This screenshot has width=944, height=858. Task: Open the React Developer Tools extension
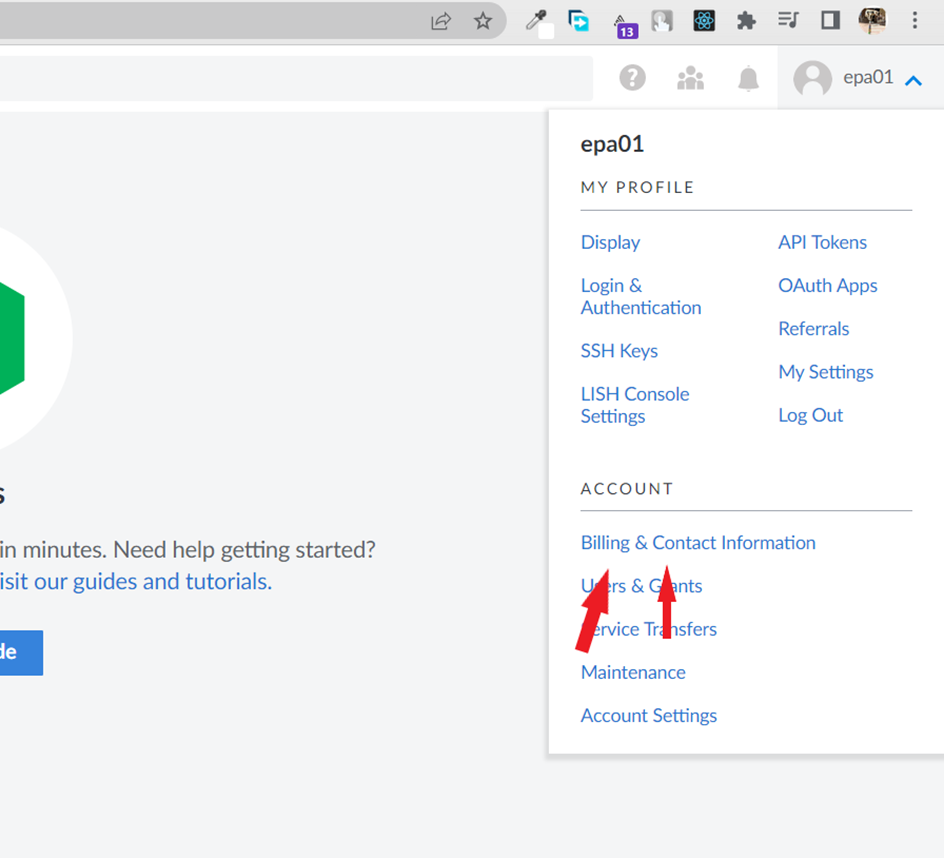click(704, 21)
